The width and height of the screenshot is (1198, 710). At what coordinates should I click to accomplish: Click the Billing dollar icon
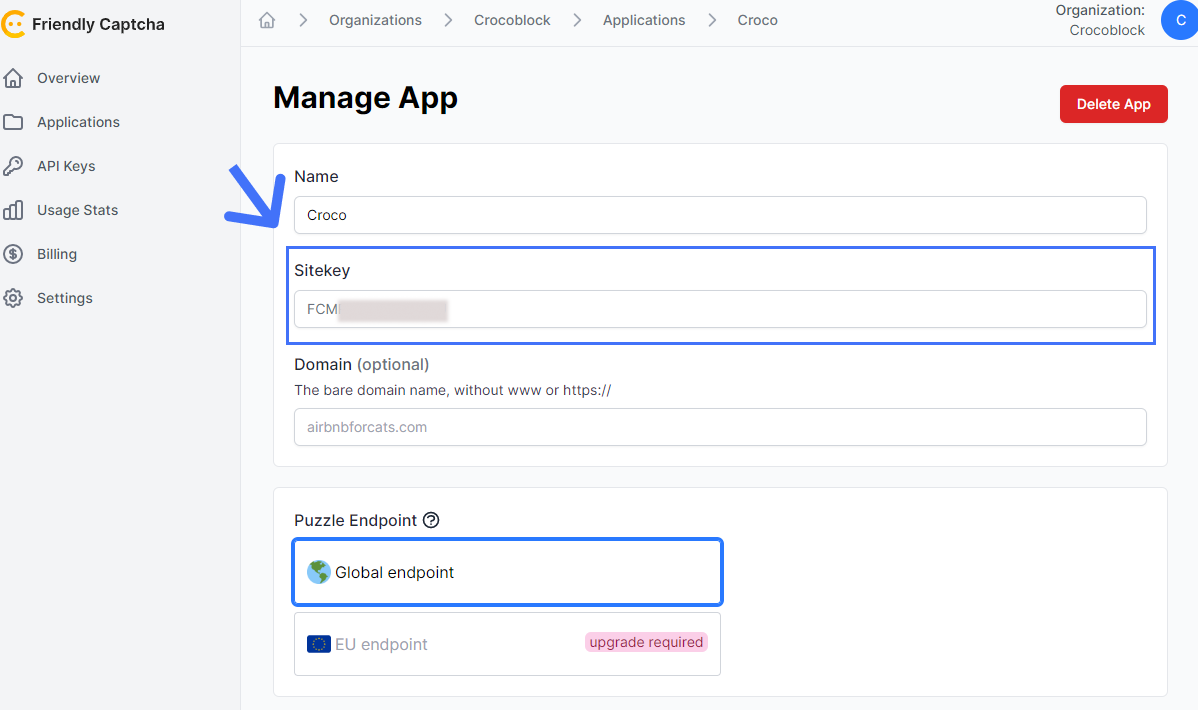[x=13, y=254]
